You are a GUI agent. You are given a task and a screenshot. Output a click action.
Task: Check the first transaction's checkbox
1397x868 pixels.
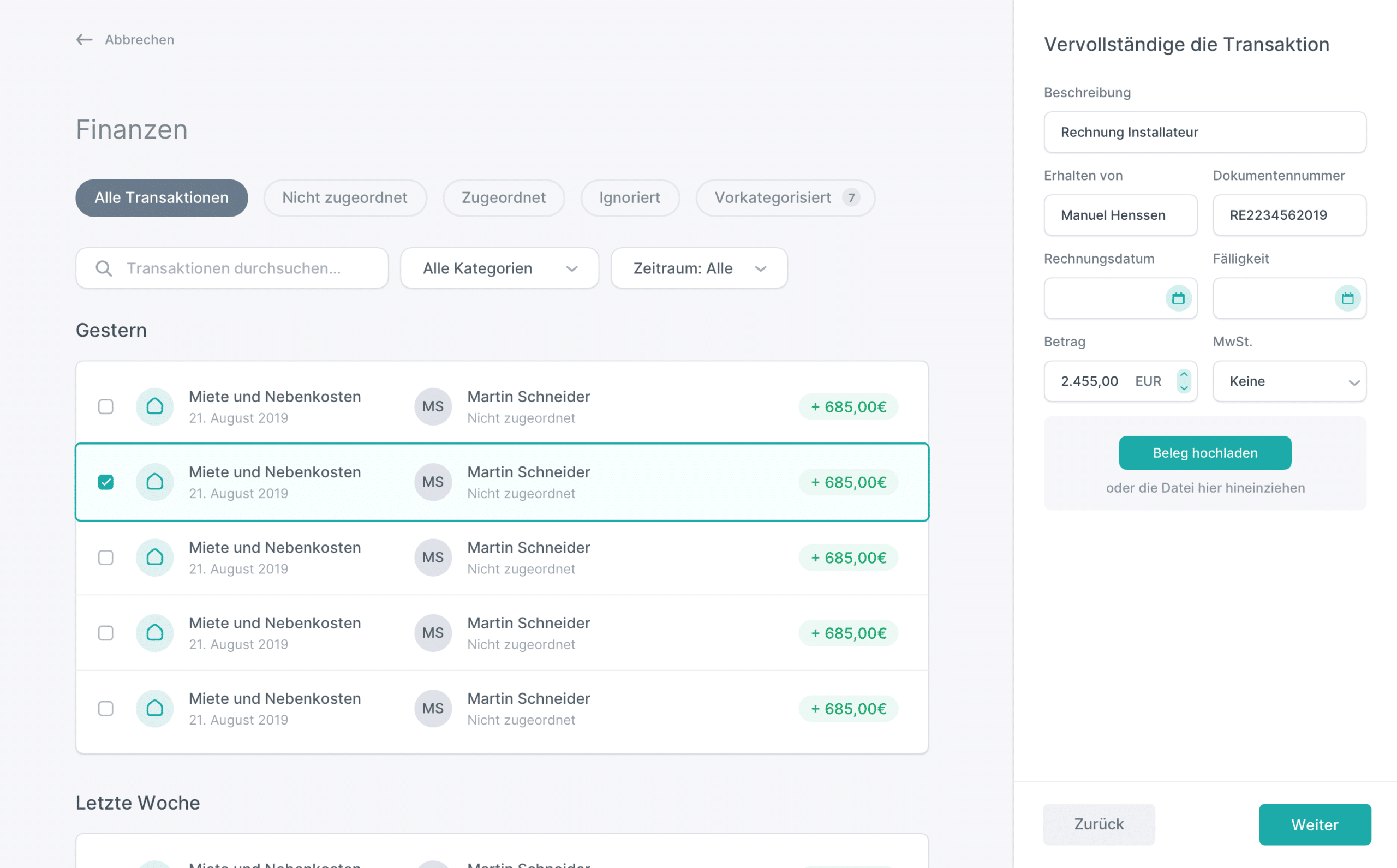106,407
